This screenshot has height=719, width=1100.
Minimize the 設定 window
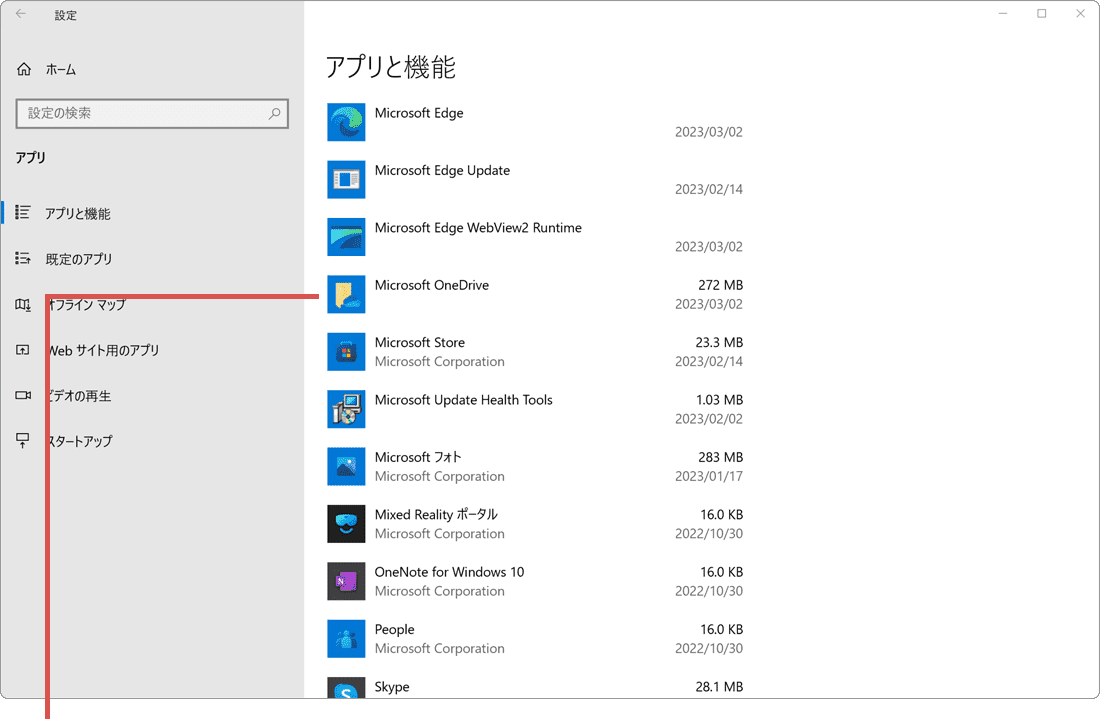point(1003,13)
